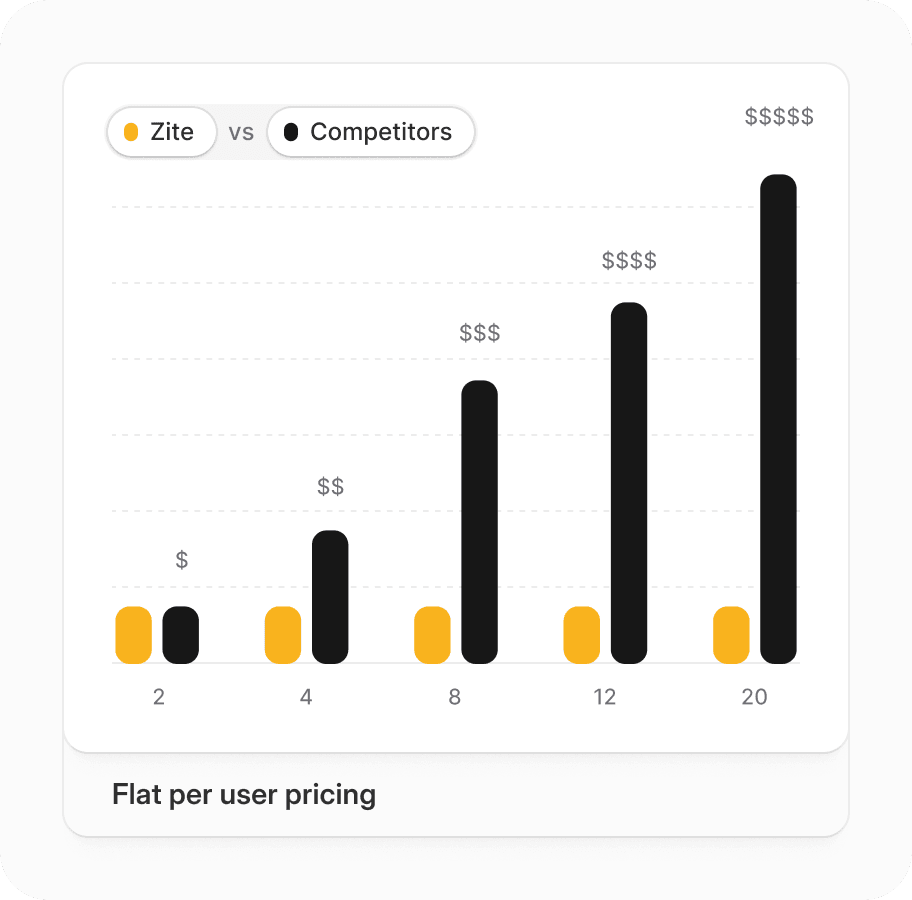Click the Flat per user pricing caption

[244, 795]
